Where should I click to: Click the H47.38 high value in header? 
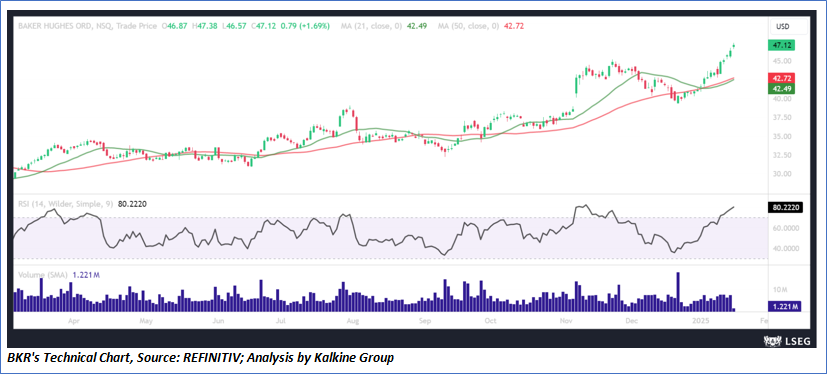point(205,26)
